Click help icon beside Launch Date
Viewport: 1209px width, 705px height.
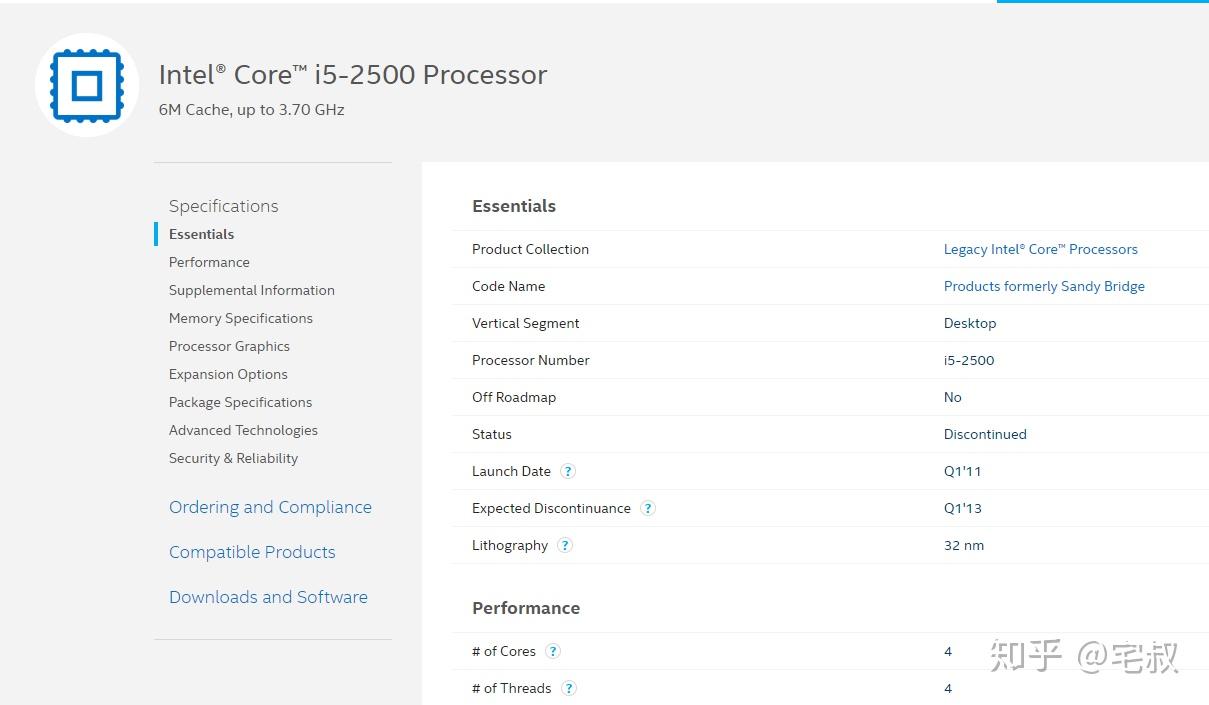click(568, 471)
